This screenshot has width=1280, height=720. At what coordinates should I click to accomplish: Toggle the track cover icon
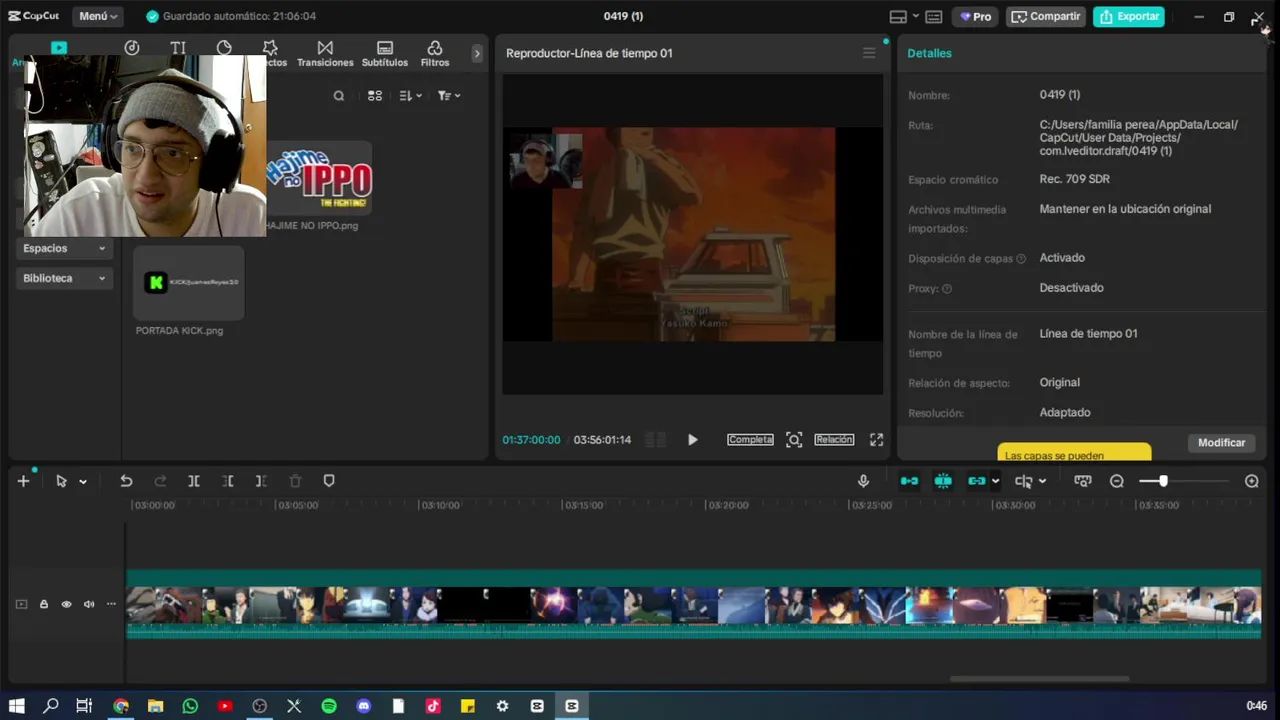(21, 604)
